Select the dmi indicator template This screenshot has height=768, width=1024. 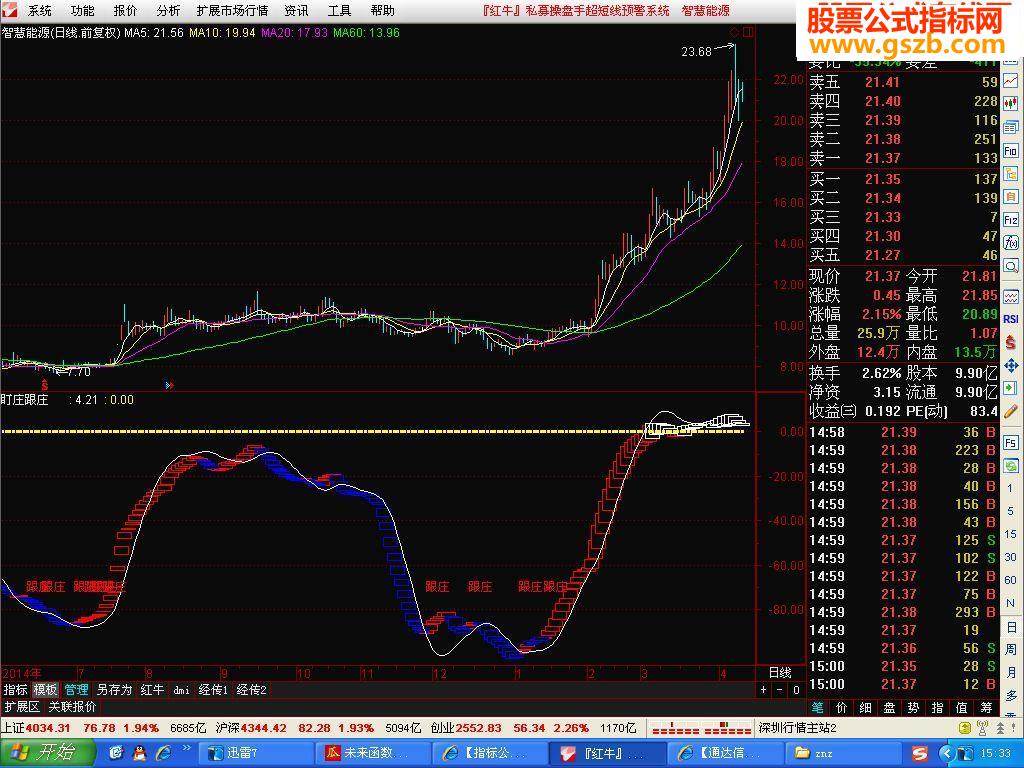(x=182, y=690)
